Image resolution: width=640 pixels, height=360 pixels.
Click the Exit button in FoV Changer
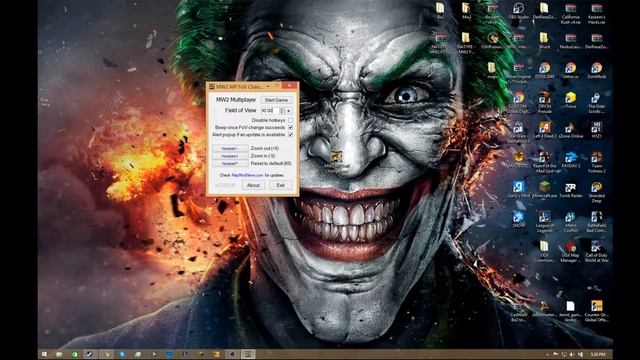280,185
